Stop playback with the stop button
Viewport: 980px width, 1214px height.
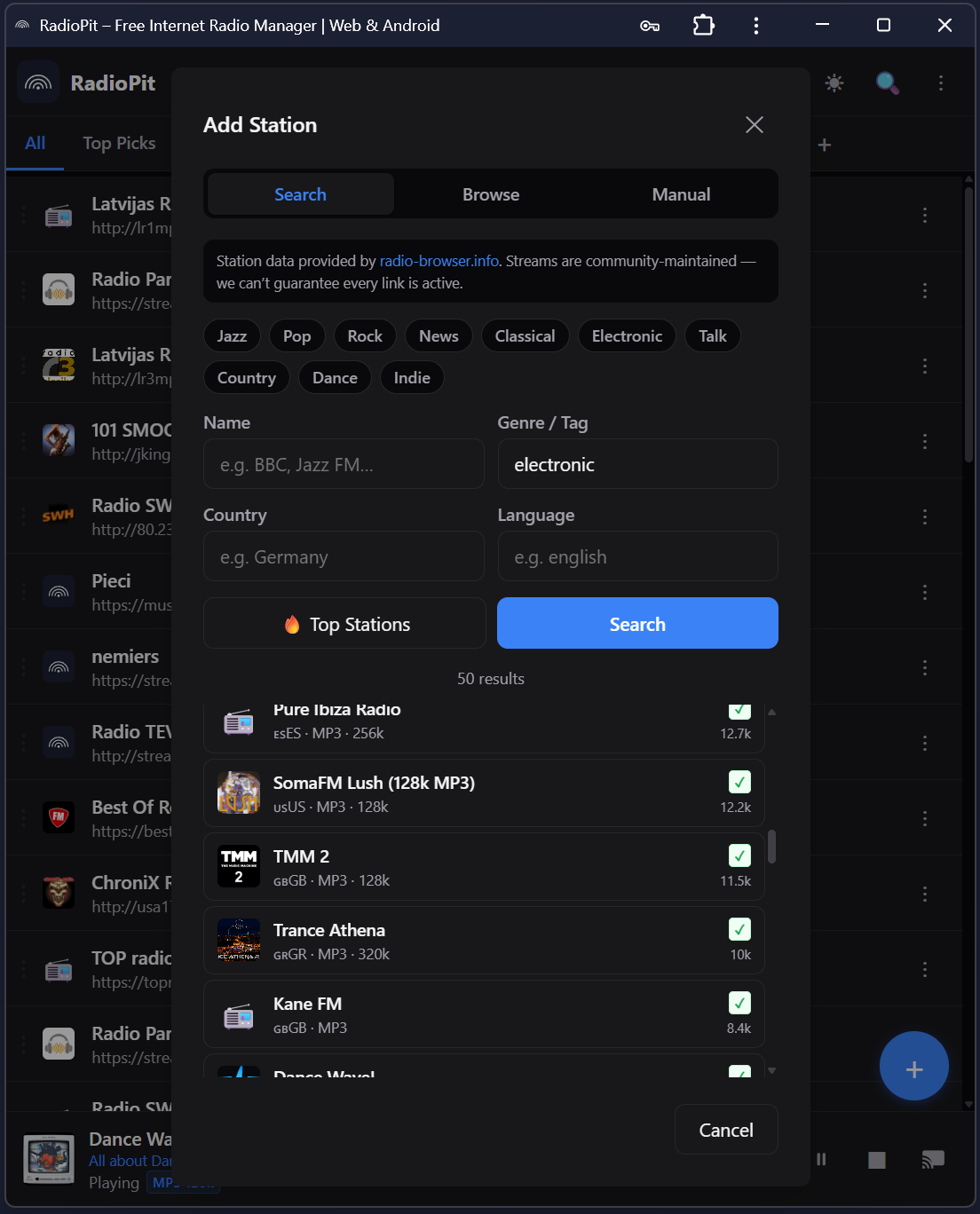coord(877,1160)
